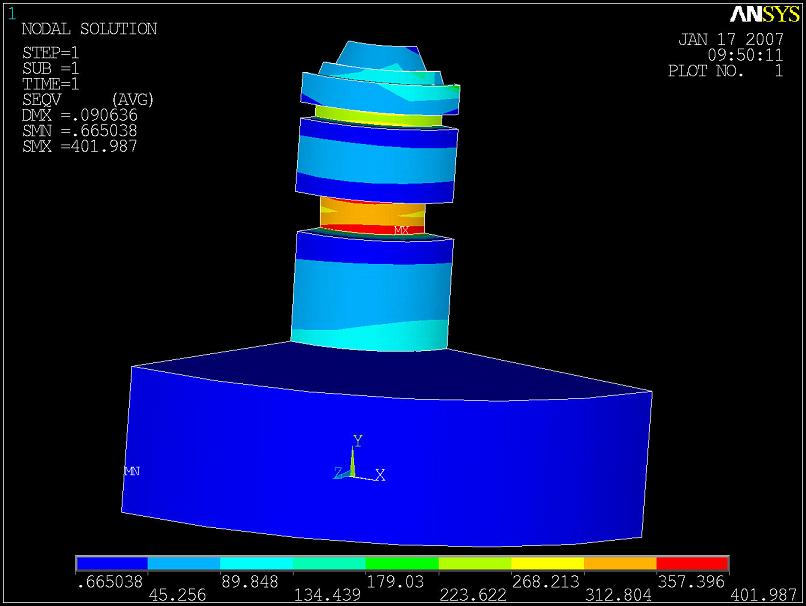The height and width of the screenshot is (606, 806).
Task: Click legend value 89.848
Action: click(250, 582)
